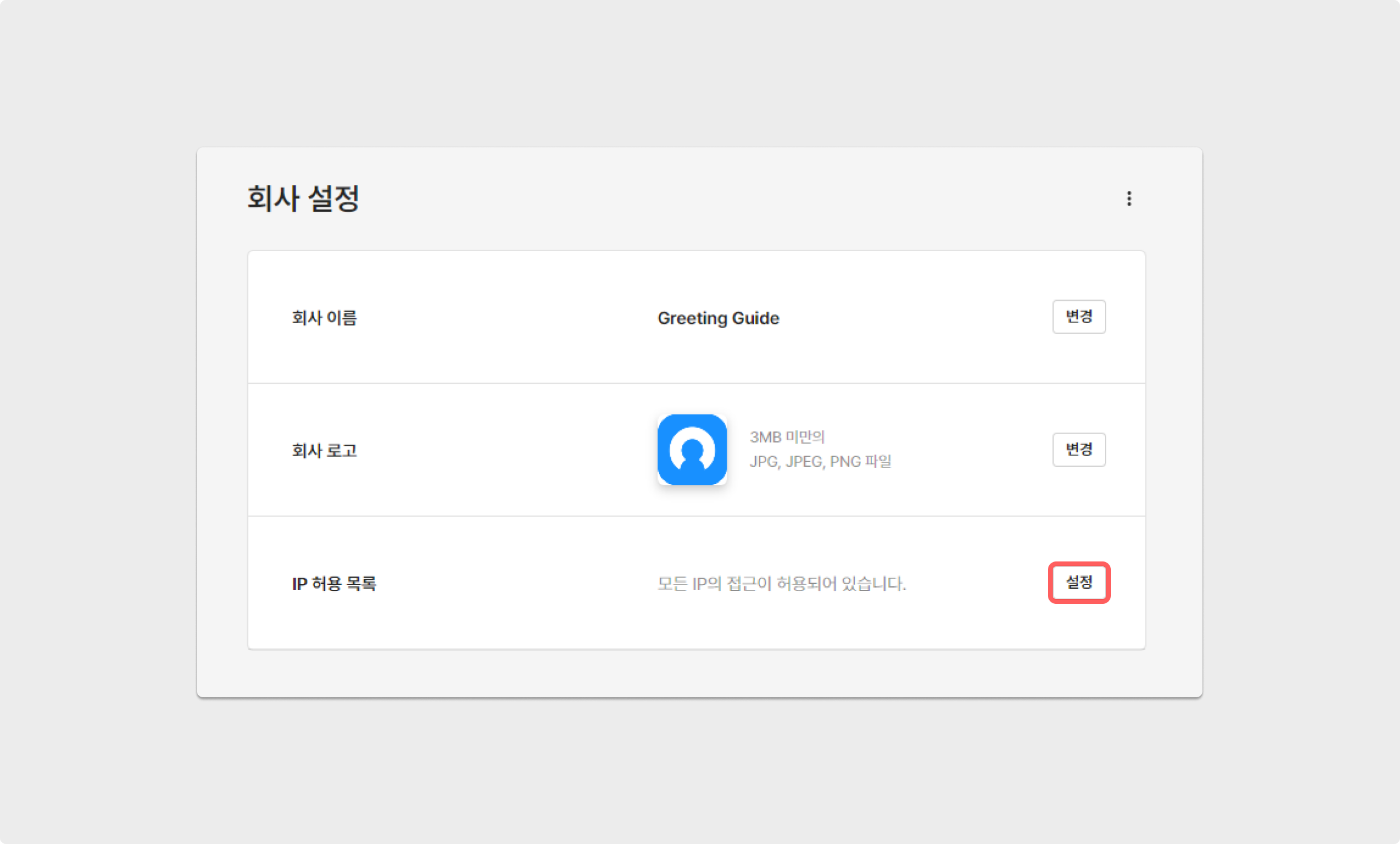
Task: Click the word 회사 in page title
Action: point(273,198)
